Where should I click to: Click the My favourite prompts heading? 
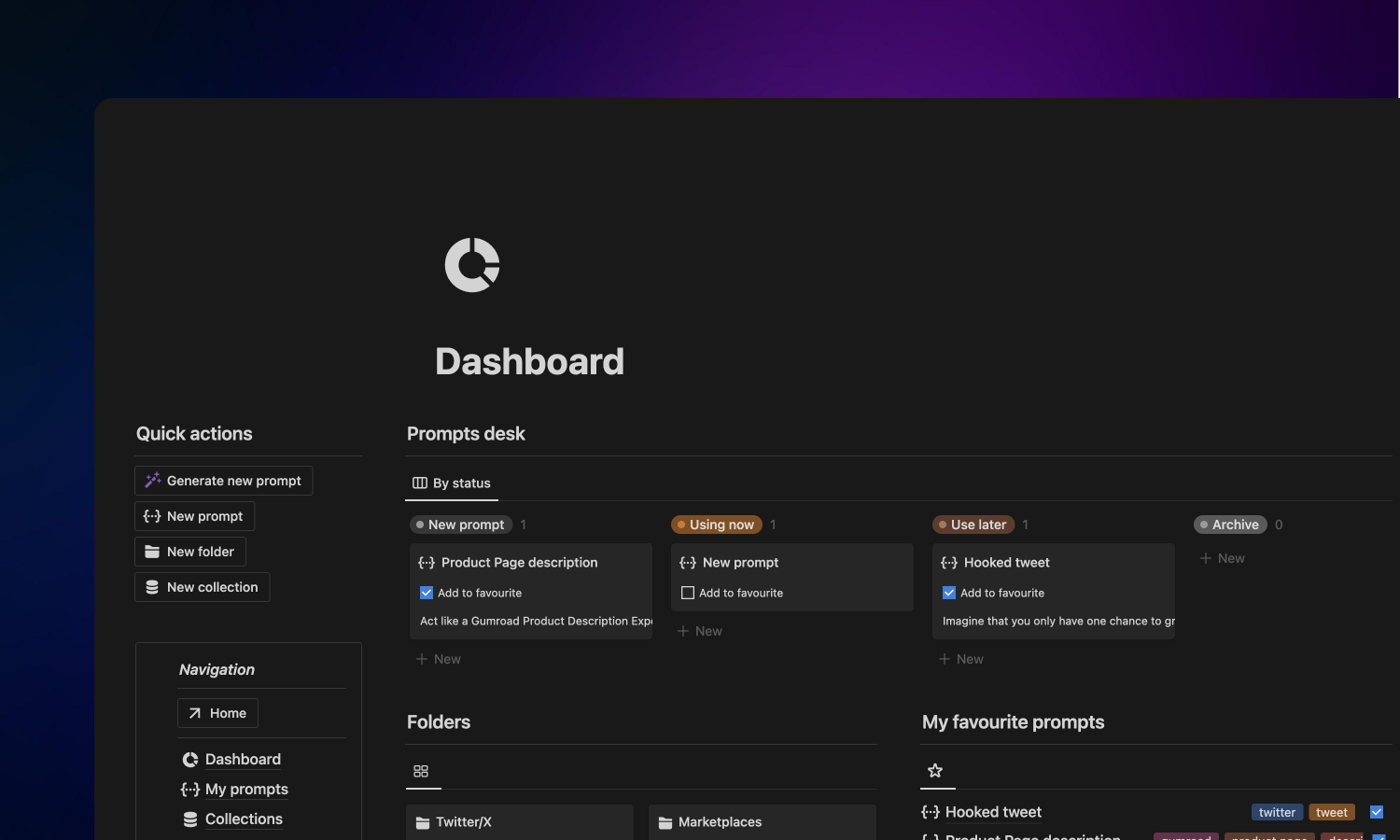1013,722
